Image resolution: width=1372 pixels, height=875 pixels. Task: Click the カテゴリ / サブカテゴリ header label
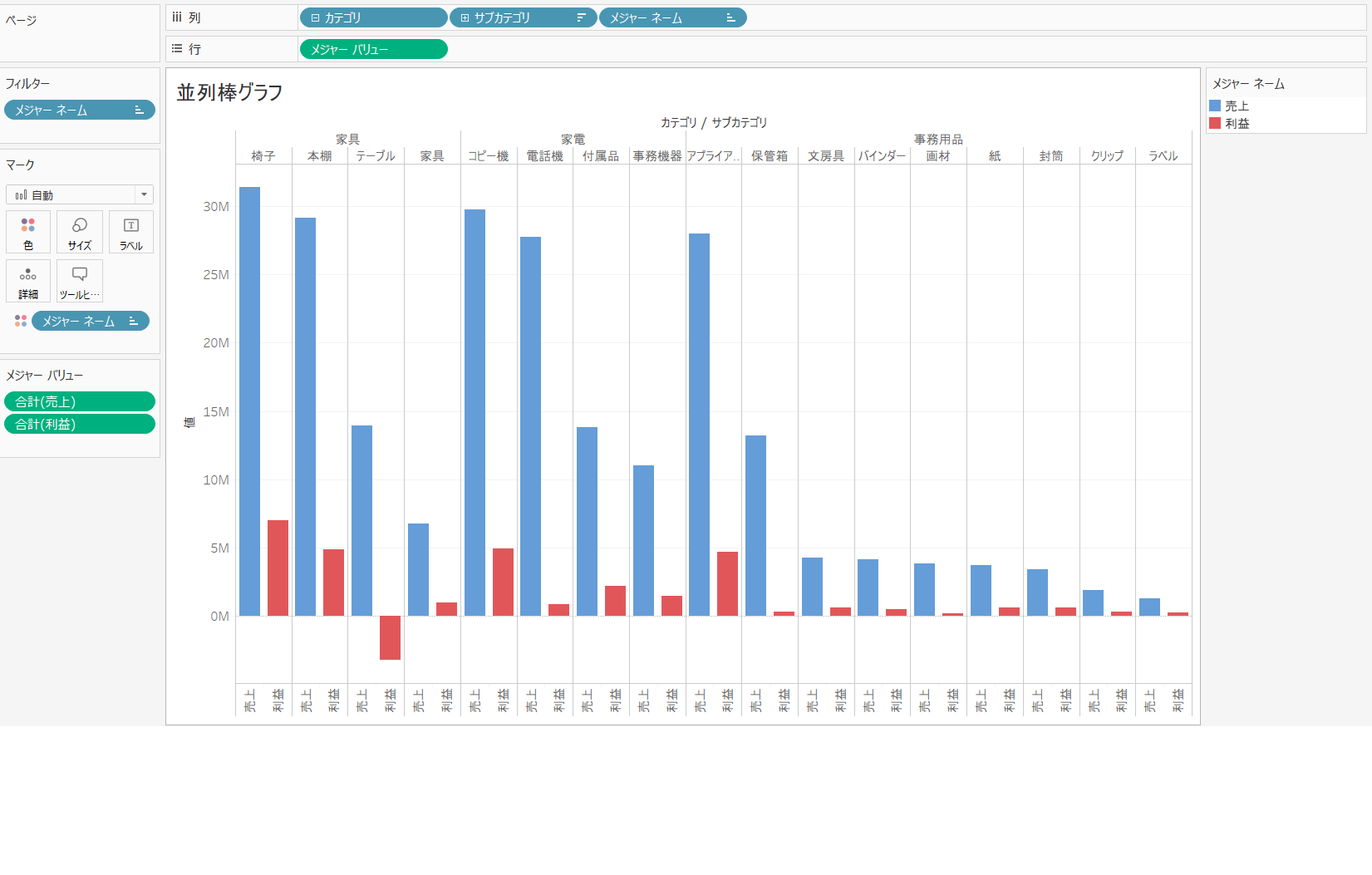(x=714, y=122)
